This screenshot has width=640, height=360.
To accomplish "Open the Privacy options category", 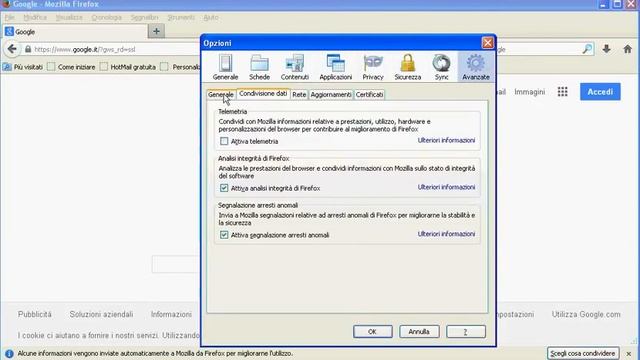I will coord(373,67).
